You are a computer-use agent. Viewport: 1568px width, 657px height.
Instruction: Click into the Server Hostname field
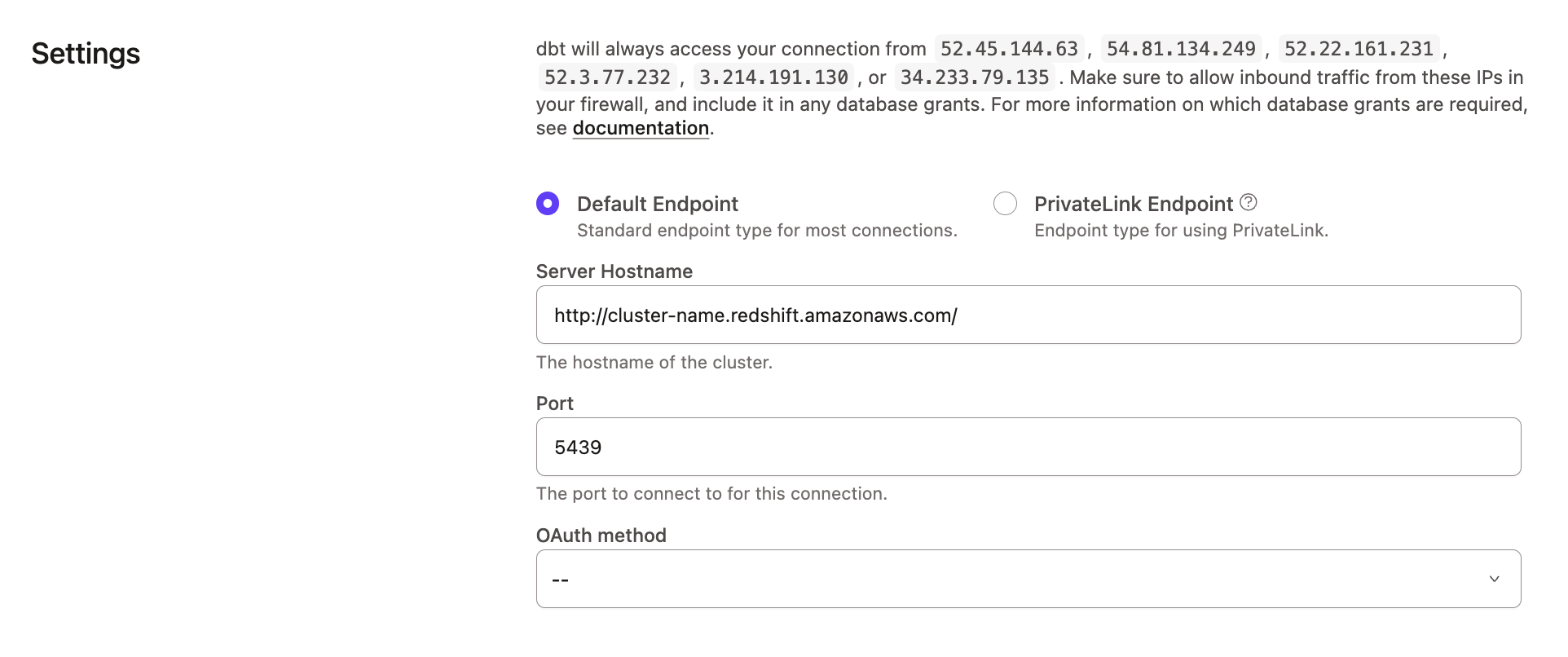coord(1027,315)
